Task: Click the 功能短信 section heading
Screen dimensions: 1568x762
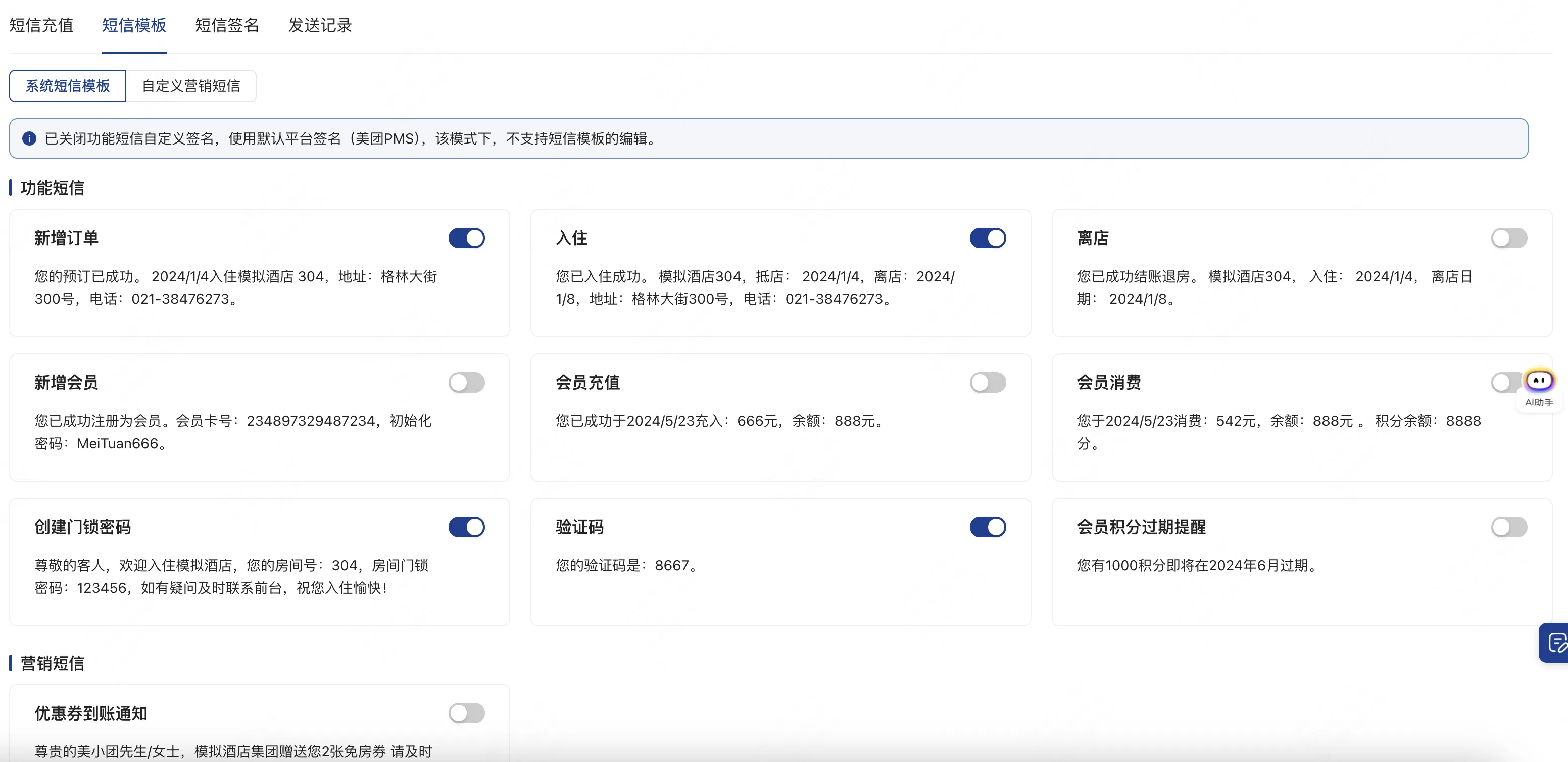Action: coord(53,187)
